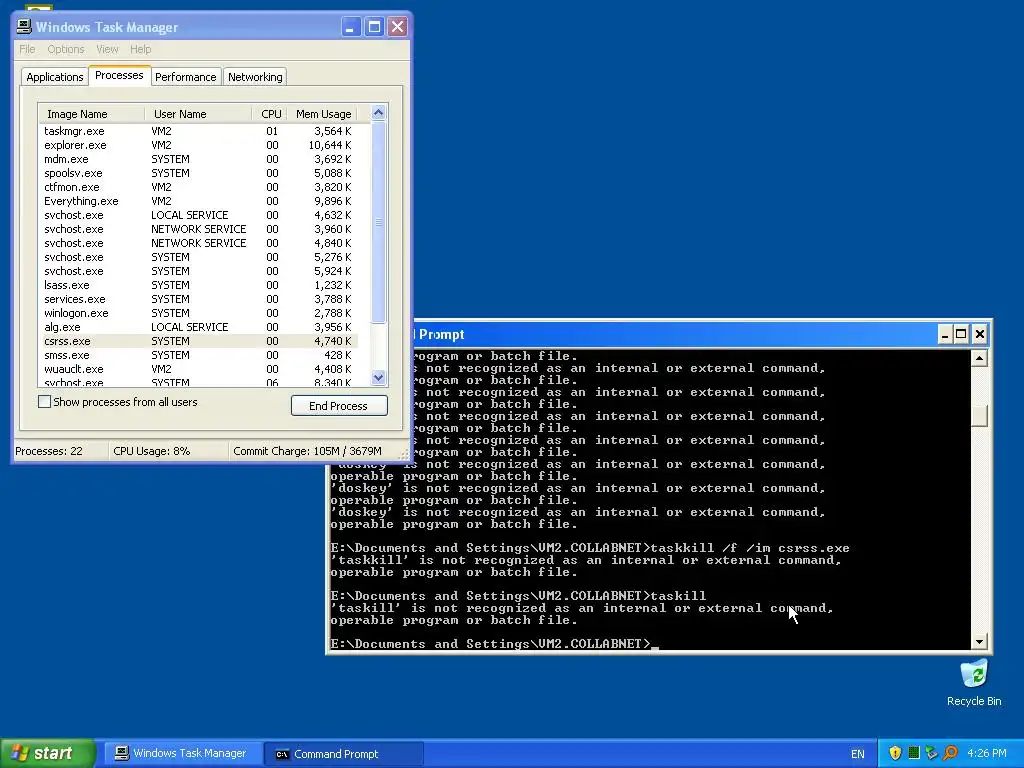Viewport: 1024px width, 768px height.
Task: Select the smss.exe process row
Action: 198,355
